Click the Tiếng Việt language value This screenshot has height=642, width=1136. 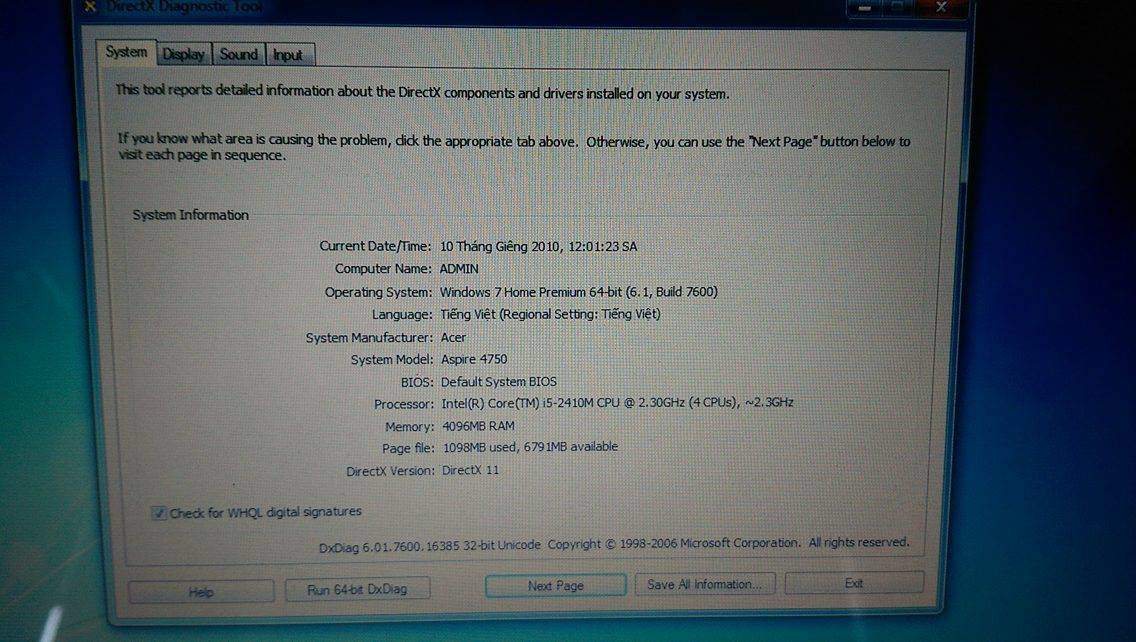(x=550, y=314)
